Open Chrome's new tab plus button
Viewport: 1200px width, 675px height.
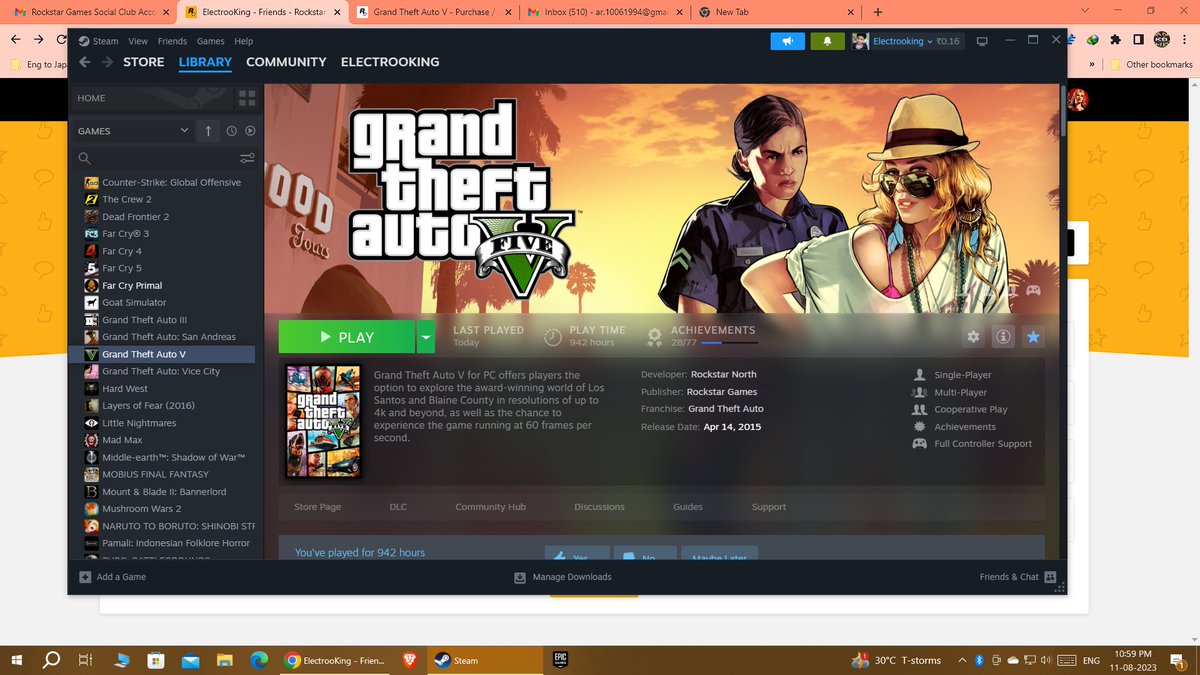tap(878, 12)
